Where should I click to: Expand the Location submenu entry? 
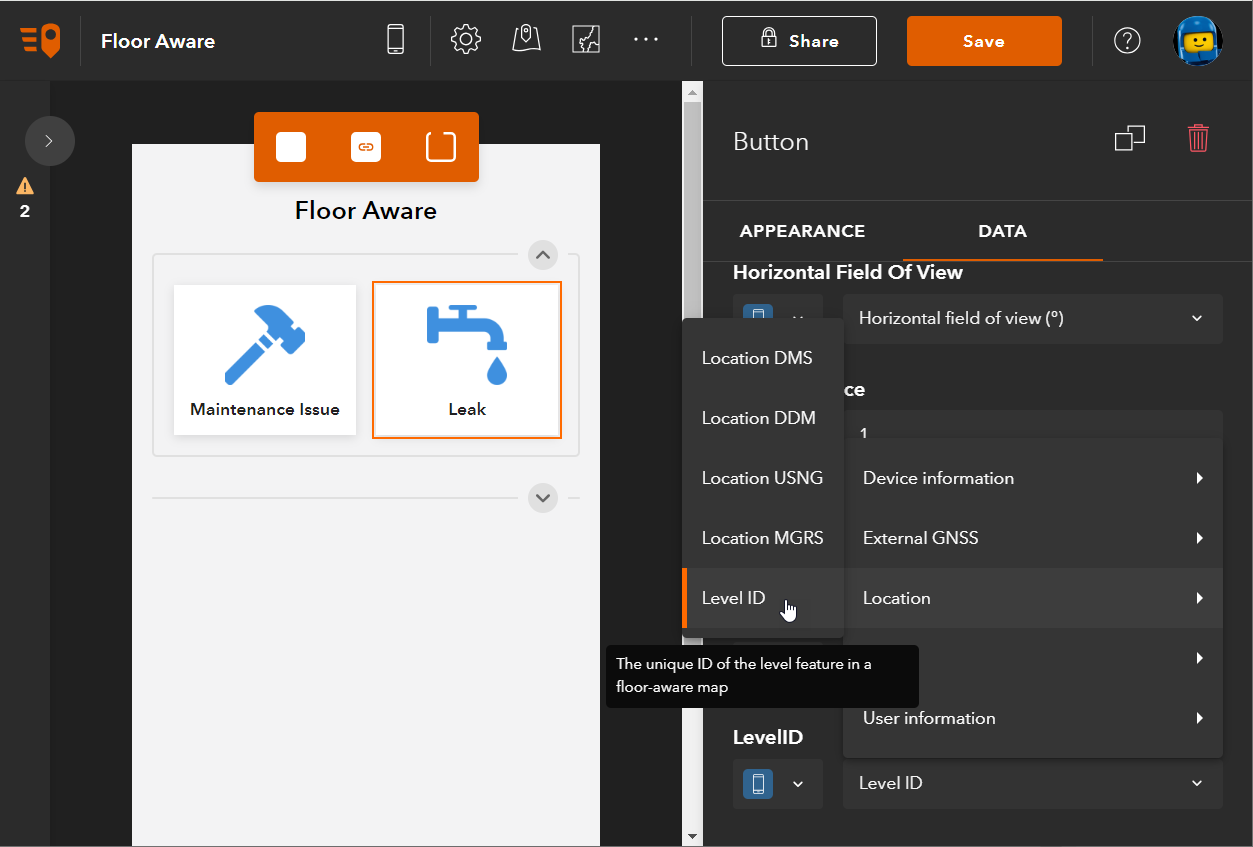click(x=1033, y=597)
